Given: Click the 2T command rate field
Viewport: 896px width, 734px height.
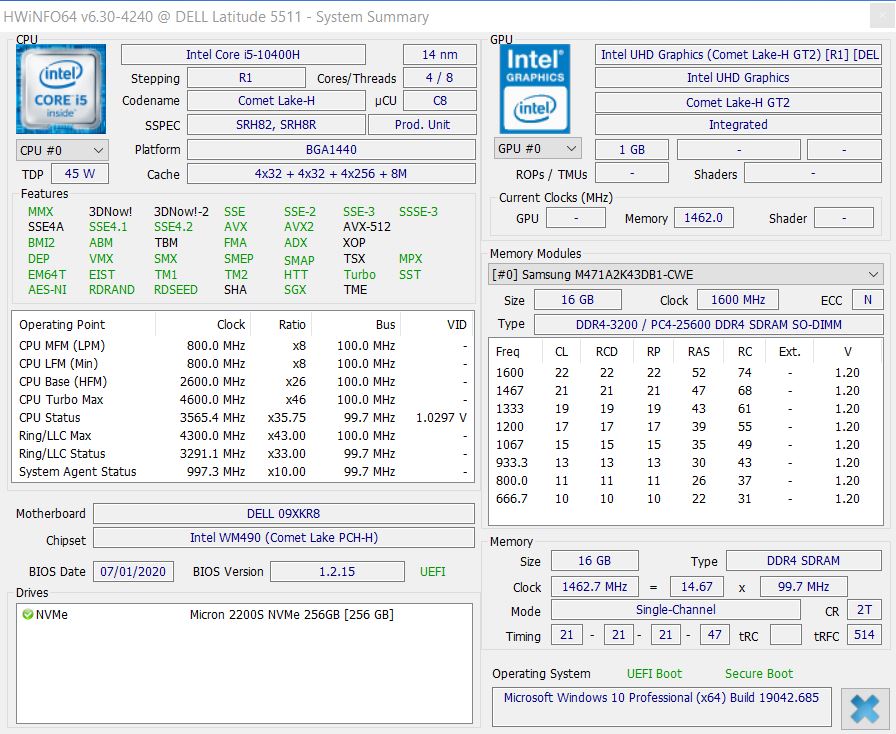Looking at the screenshot, I should click(x=865, y=610).
